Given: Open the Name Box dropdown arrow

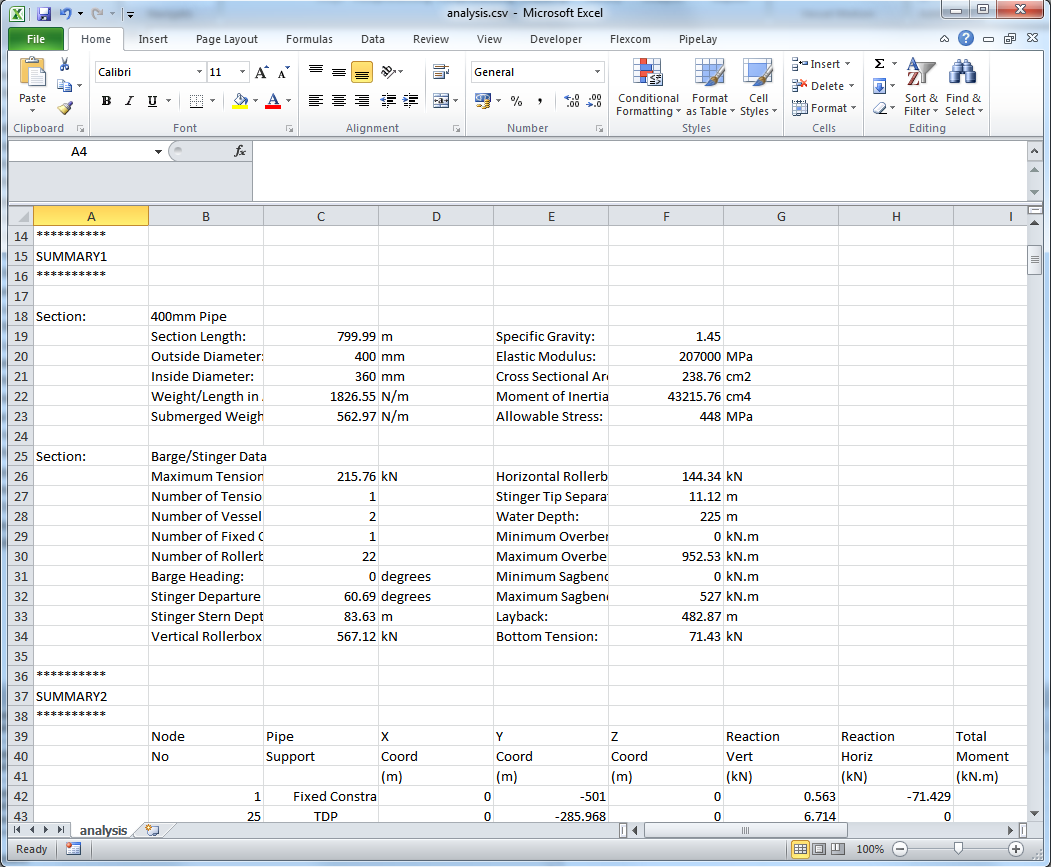Looking at the screenshot, I should [158, 152].
